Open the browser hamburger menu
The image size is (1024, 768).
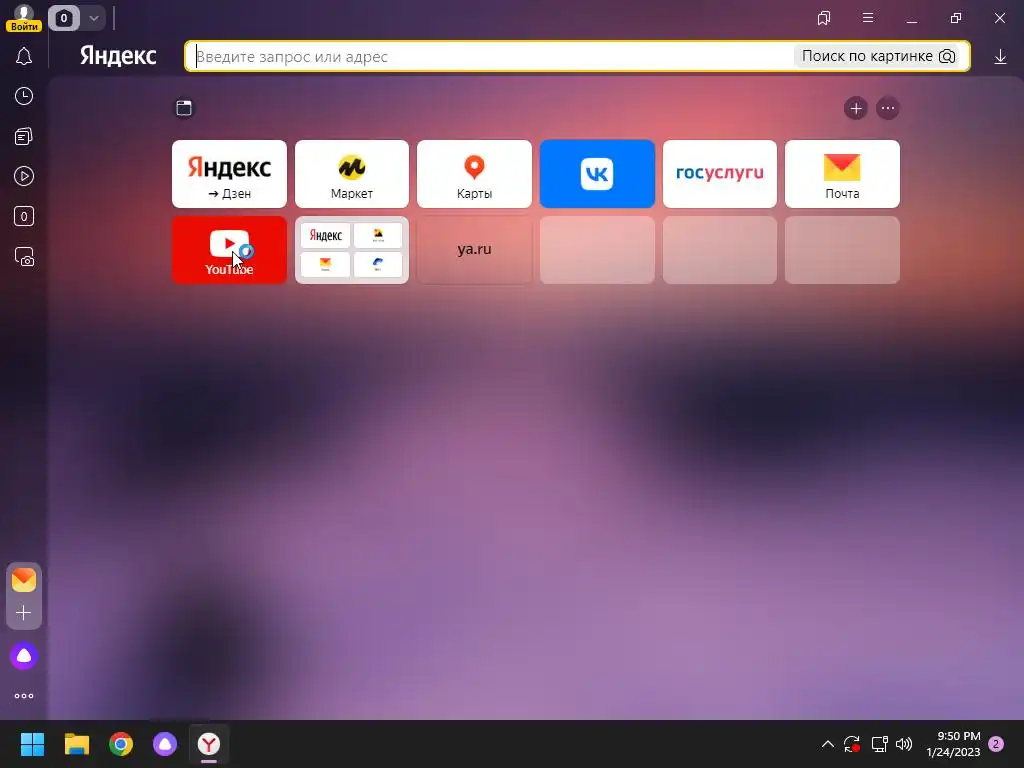868,18
